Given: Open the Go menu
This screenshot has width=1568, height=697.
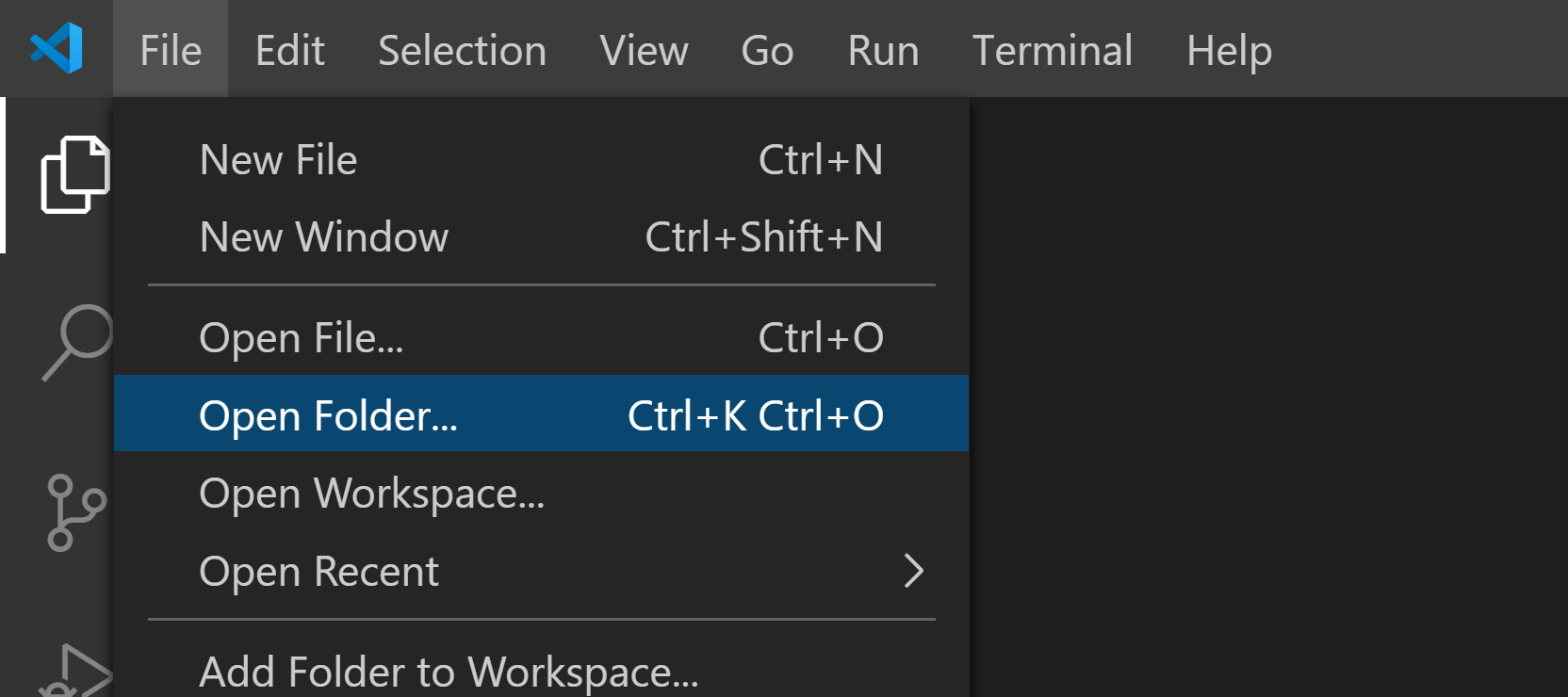Looking at the screenshot, I should [x=767, y=50].
